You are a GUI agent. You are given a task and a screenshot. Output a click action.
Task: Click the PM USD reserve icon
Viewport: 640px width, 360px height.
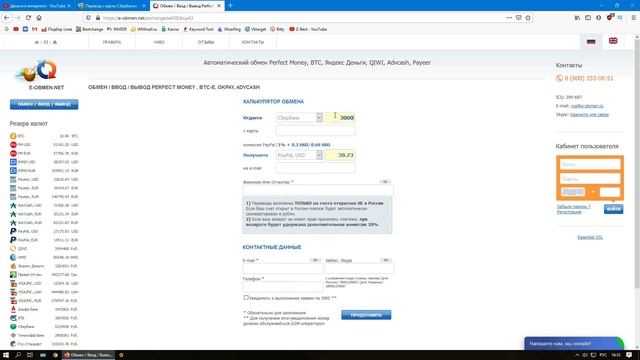tap(13, 144)
